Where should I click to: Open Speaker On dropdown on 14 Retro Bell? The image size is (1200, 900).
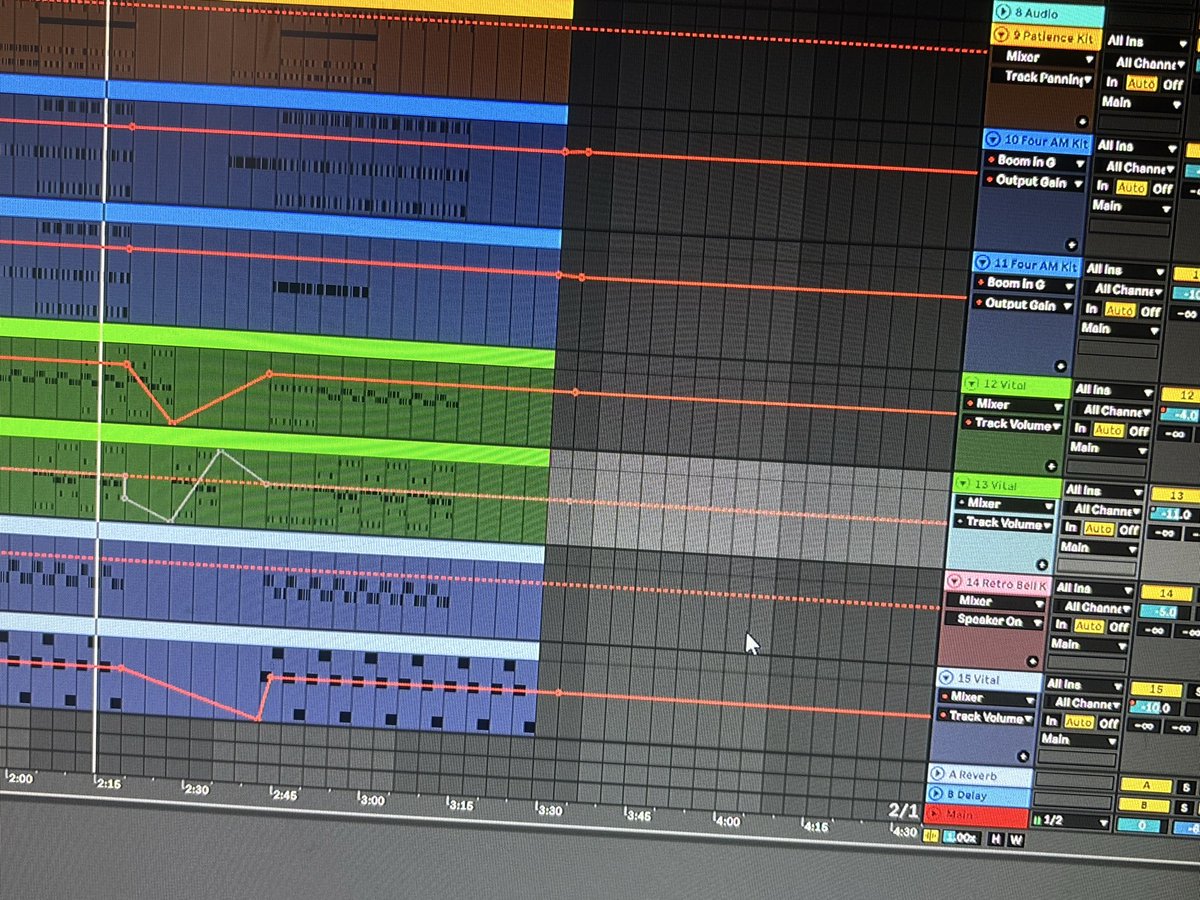coord(995,620)
